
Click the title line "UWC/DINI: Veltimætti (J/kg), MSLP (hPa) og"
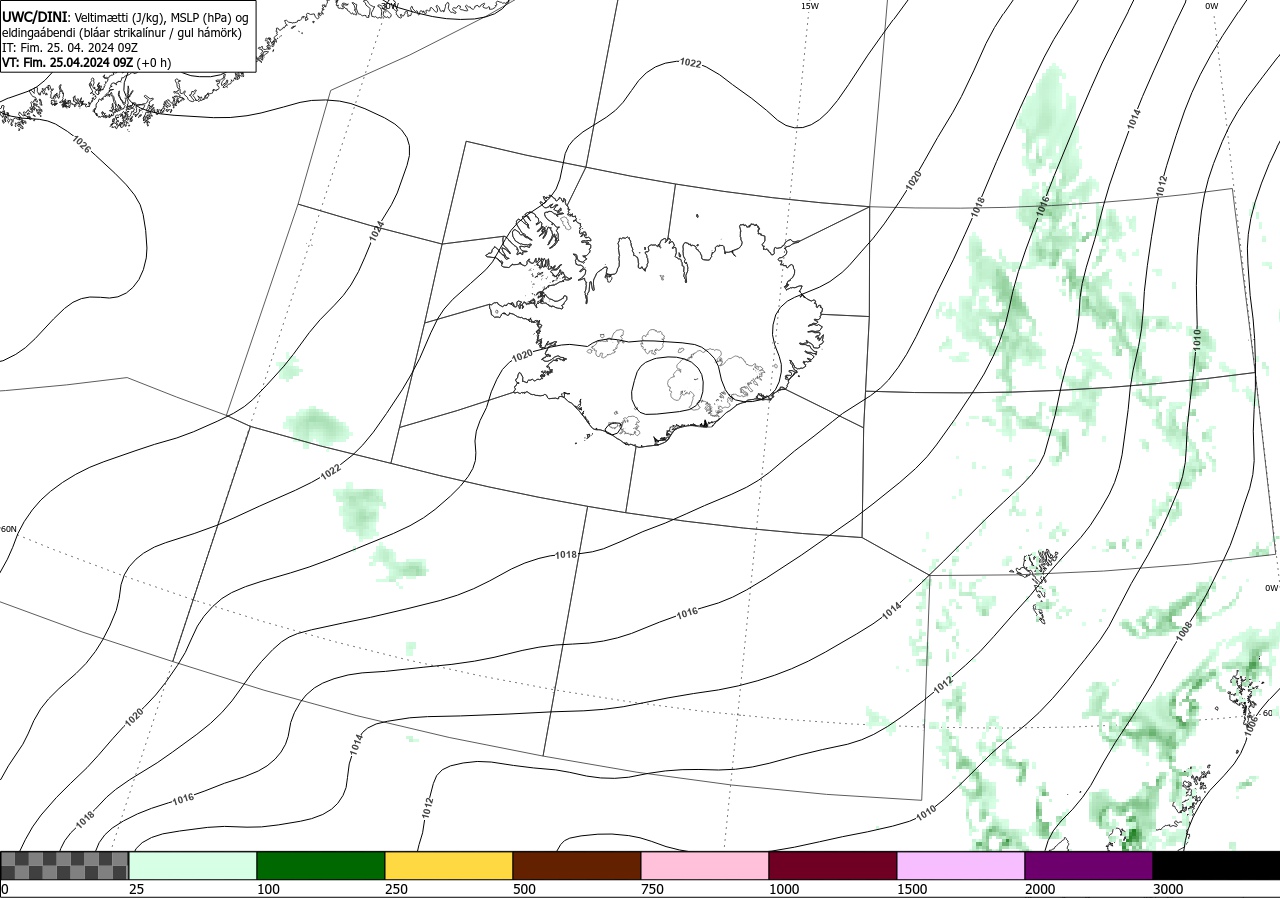[125, 18]
